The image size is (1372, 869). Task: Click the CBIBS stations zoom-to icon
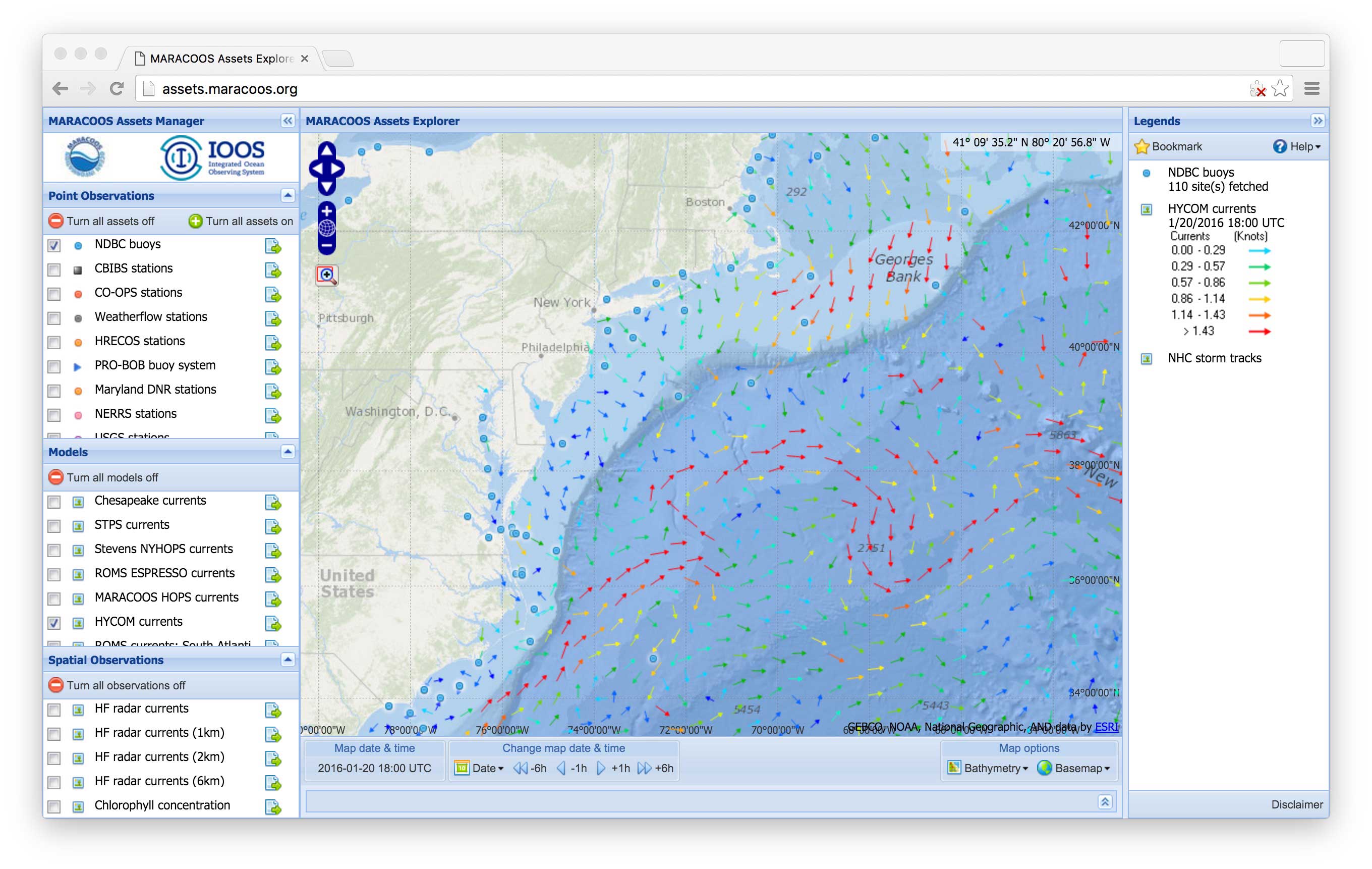coord(273,270)
